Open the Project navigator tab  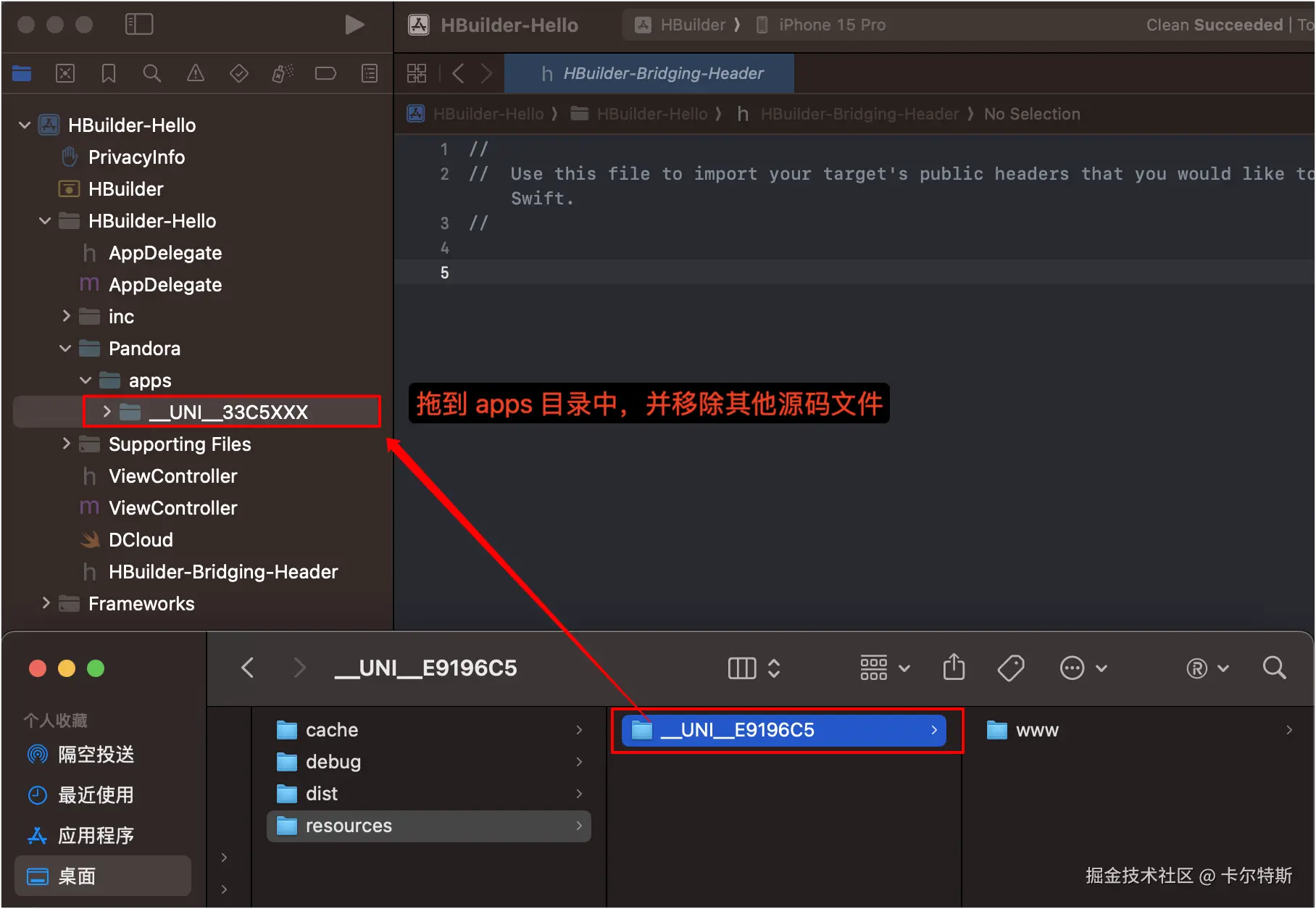pos(22,73)
